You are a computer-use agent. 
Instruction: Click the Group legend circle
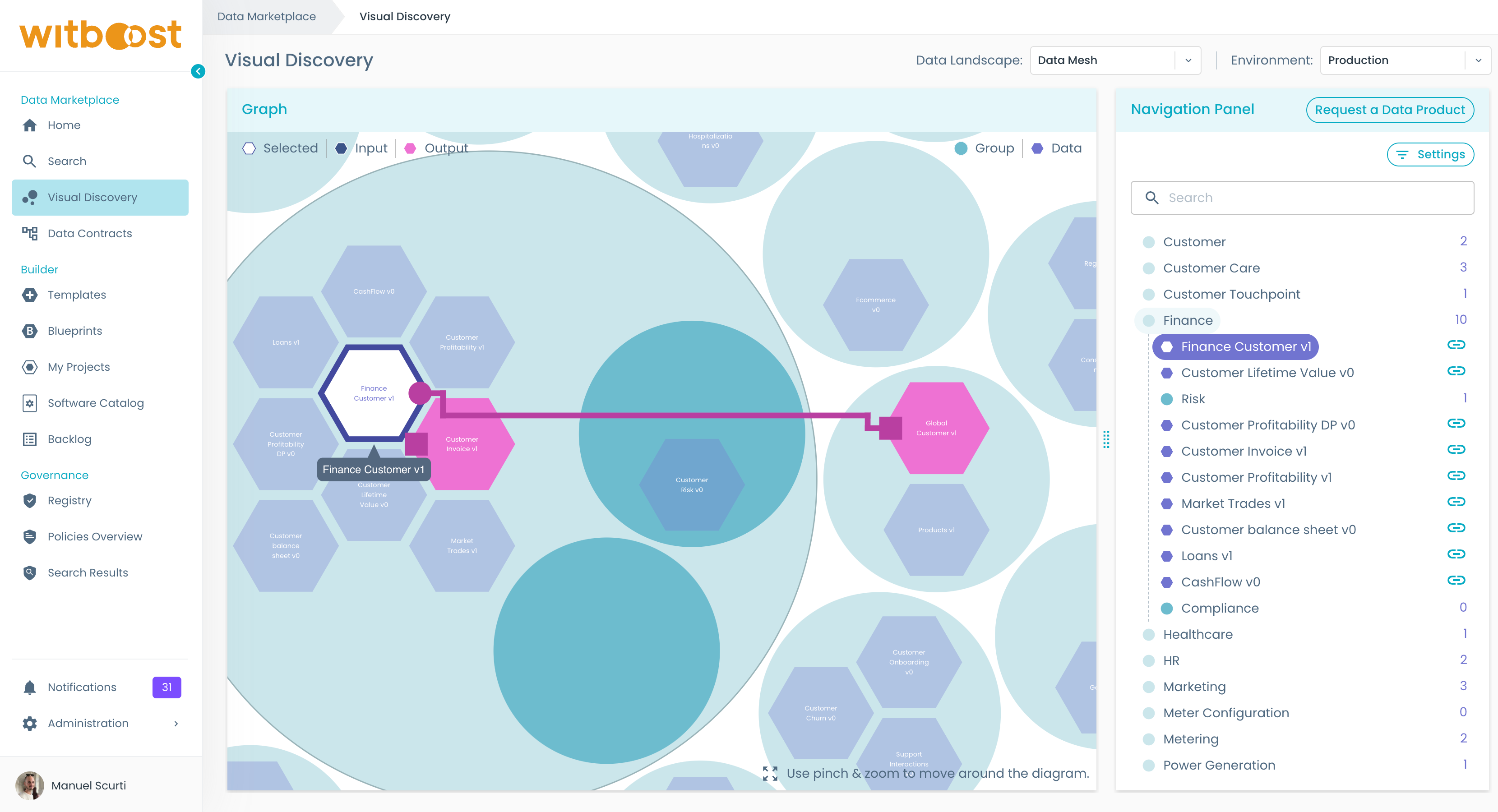pos(961,148)
